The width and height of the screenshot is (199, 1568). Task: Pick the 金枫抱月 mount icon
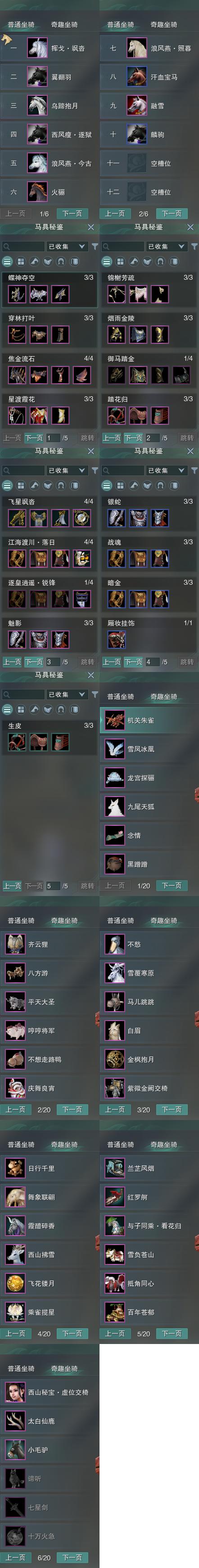point(114,1059)
